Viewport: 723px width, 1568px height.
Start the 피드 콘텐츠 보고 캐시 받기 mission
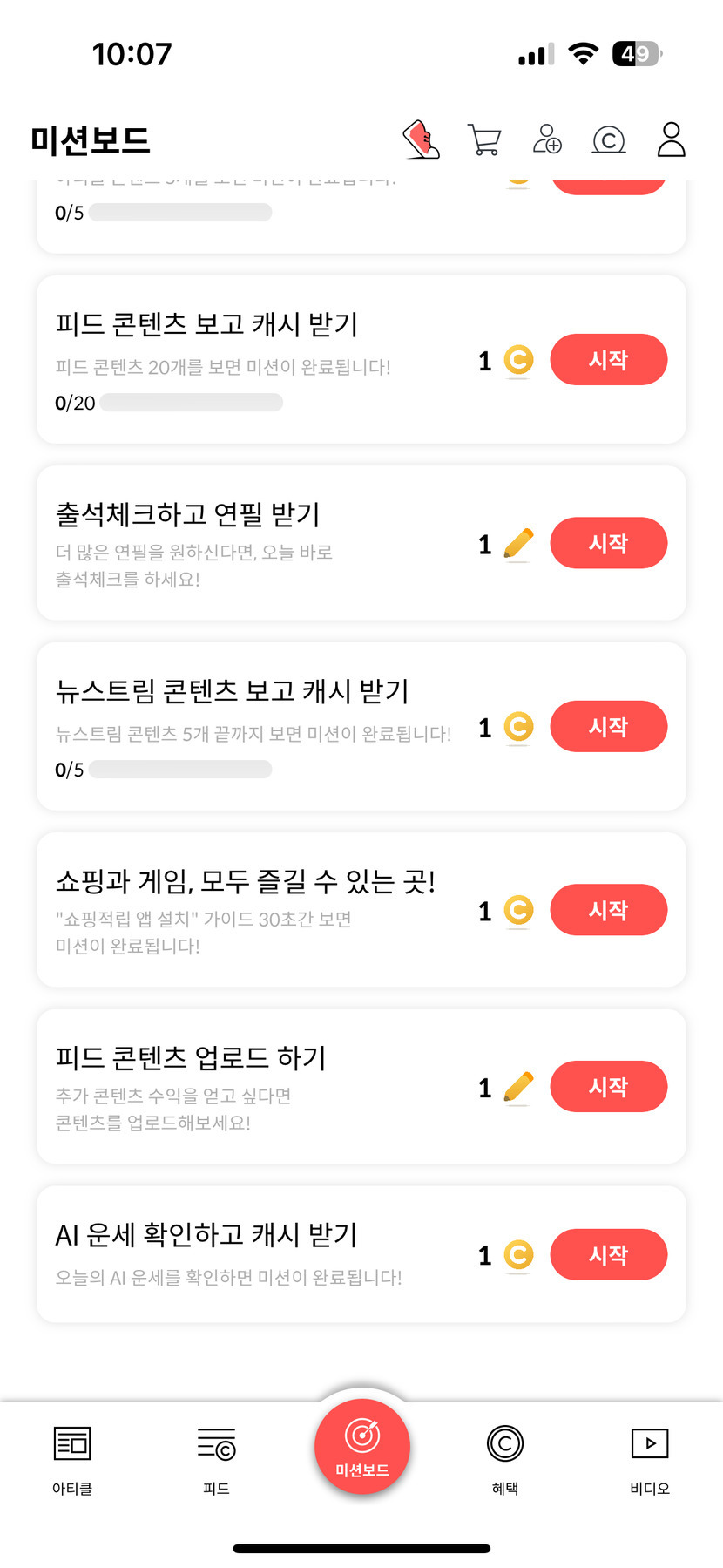(x=608, y=360)
